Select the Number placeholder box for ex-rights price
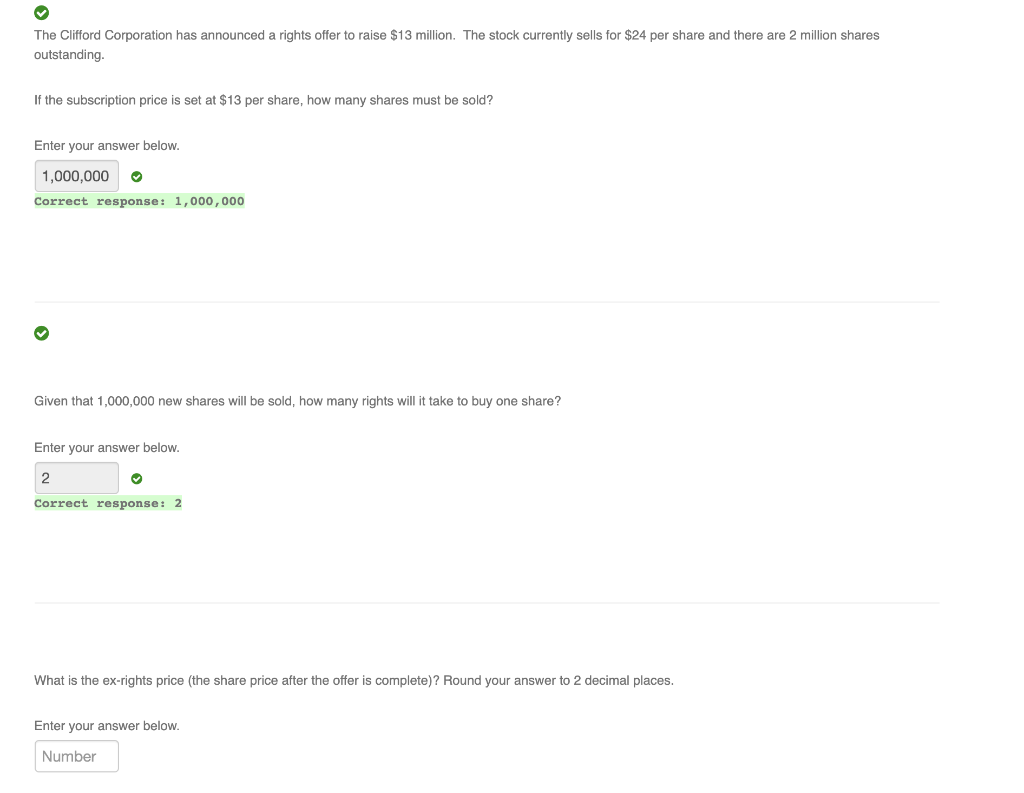 click(x=77, y=756)
